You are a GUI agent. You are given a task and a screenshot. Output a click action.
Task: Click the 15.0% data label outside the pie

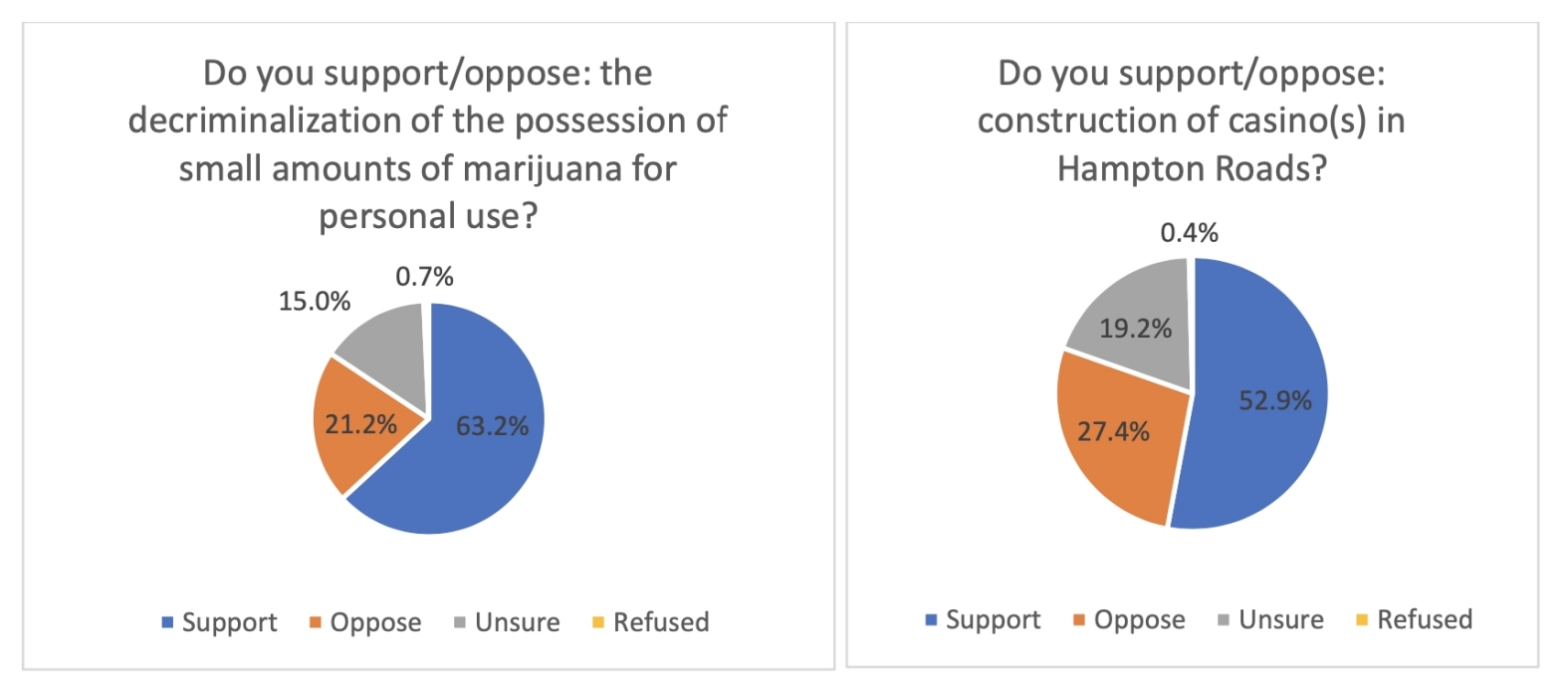tap(315, 301)
